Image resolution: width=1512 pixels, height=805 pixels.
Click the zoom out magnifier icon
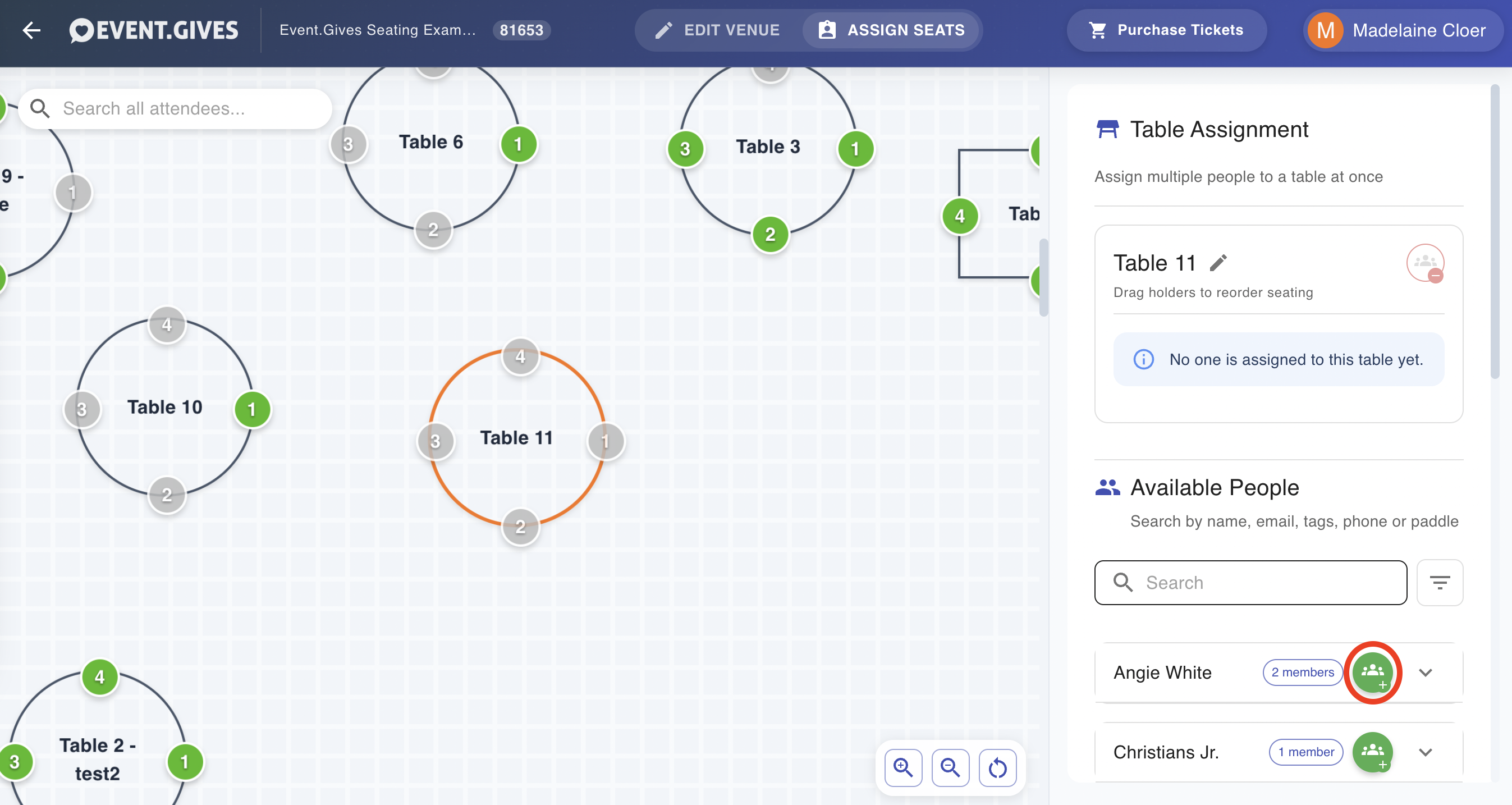(x=950, y=767)
